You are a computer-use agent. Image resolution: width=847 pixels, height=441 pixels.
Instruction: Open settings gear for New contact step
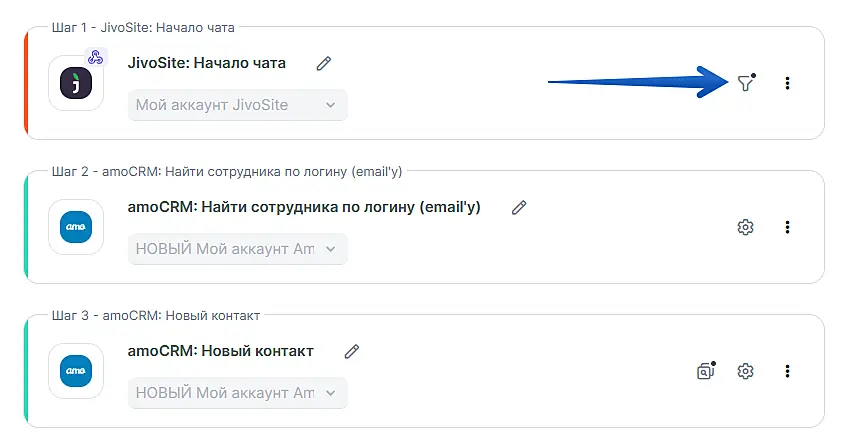745,371
